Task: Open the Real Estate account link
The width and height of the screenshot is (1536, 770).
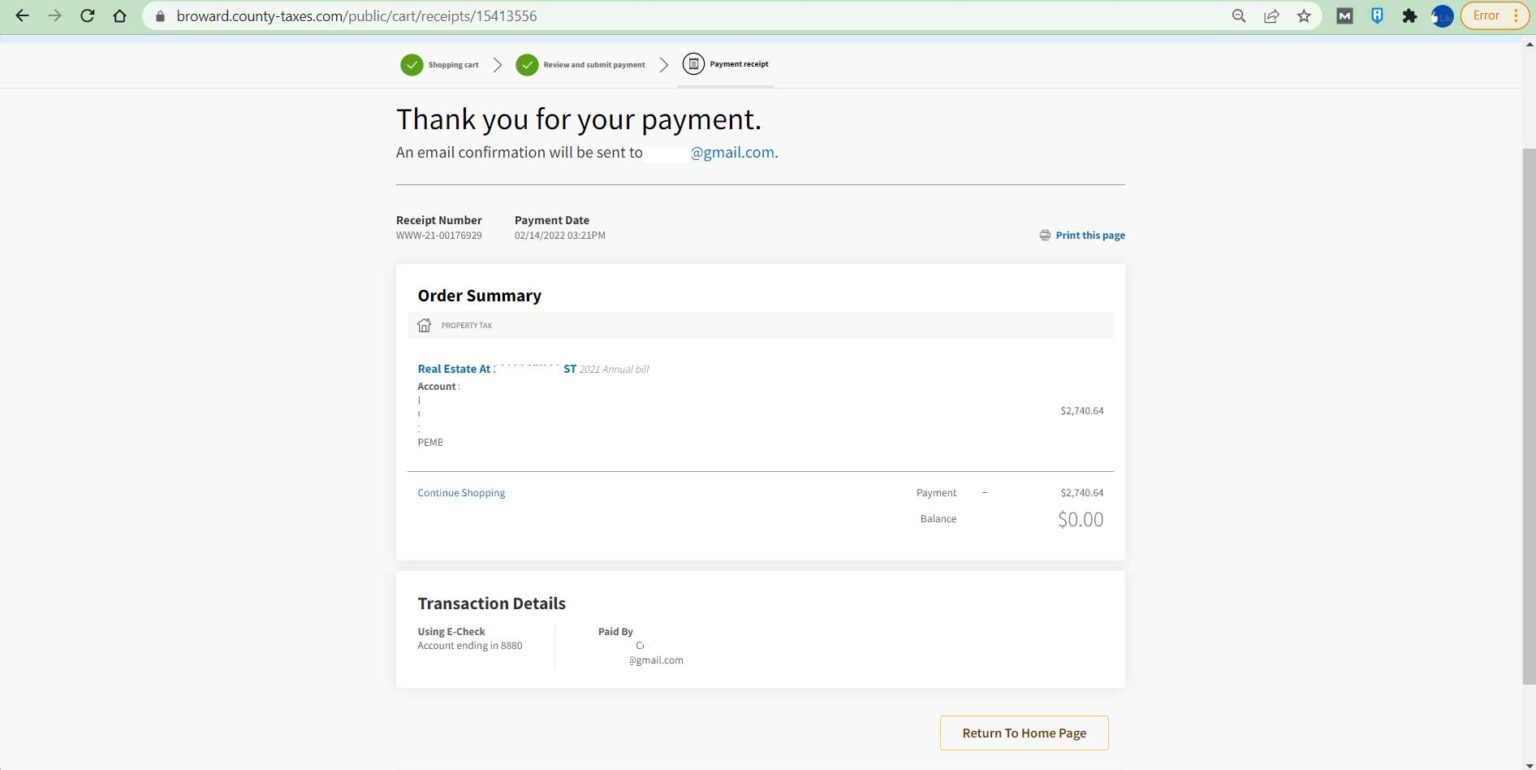Action: pos(496,369)
